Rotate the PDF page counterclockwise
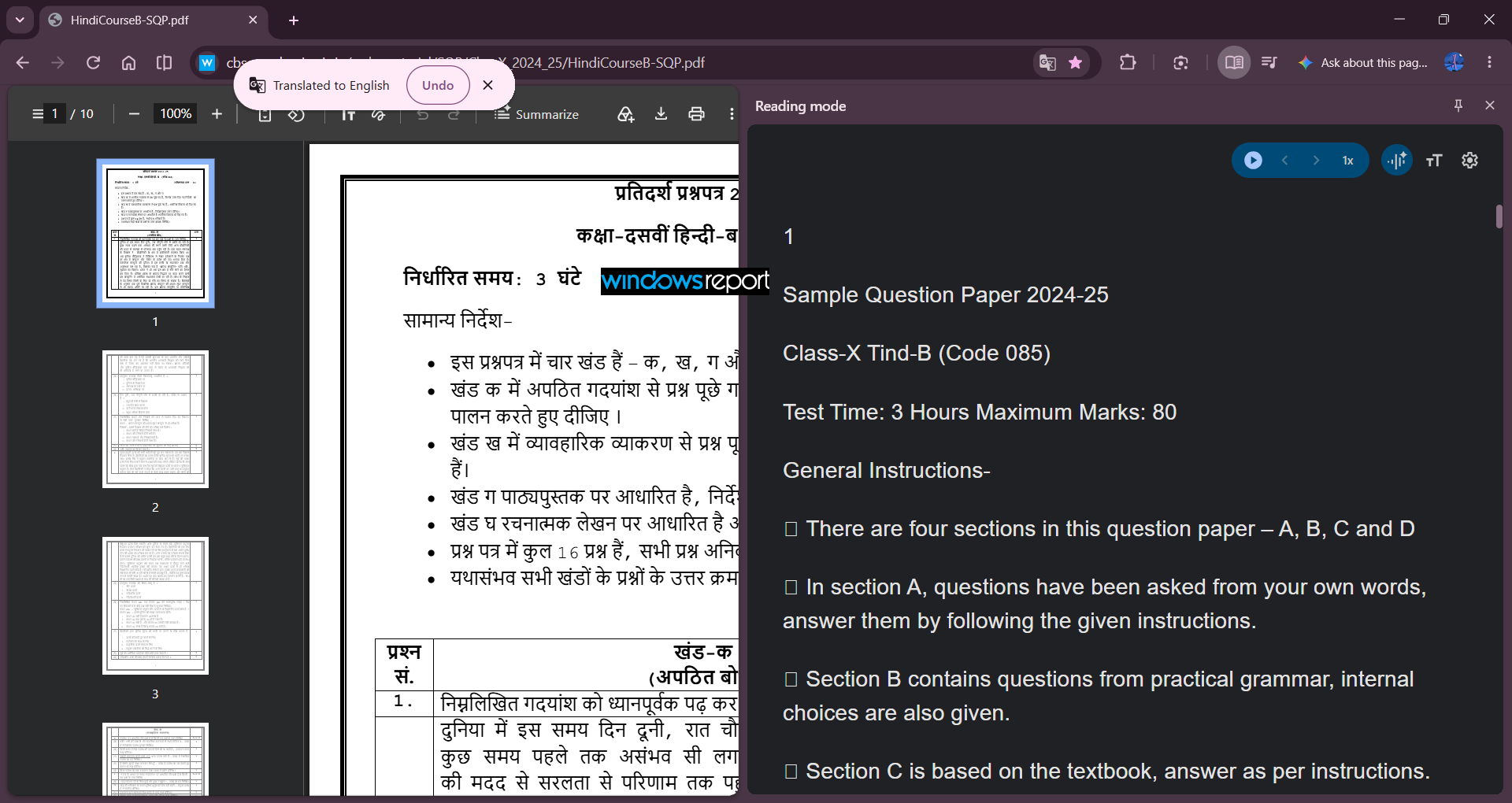Screen dimensions: 1512x803 point(296,115)
